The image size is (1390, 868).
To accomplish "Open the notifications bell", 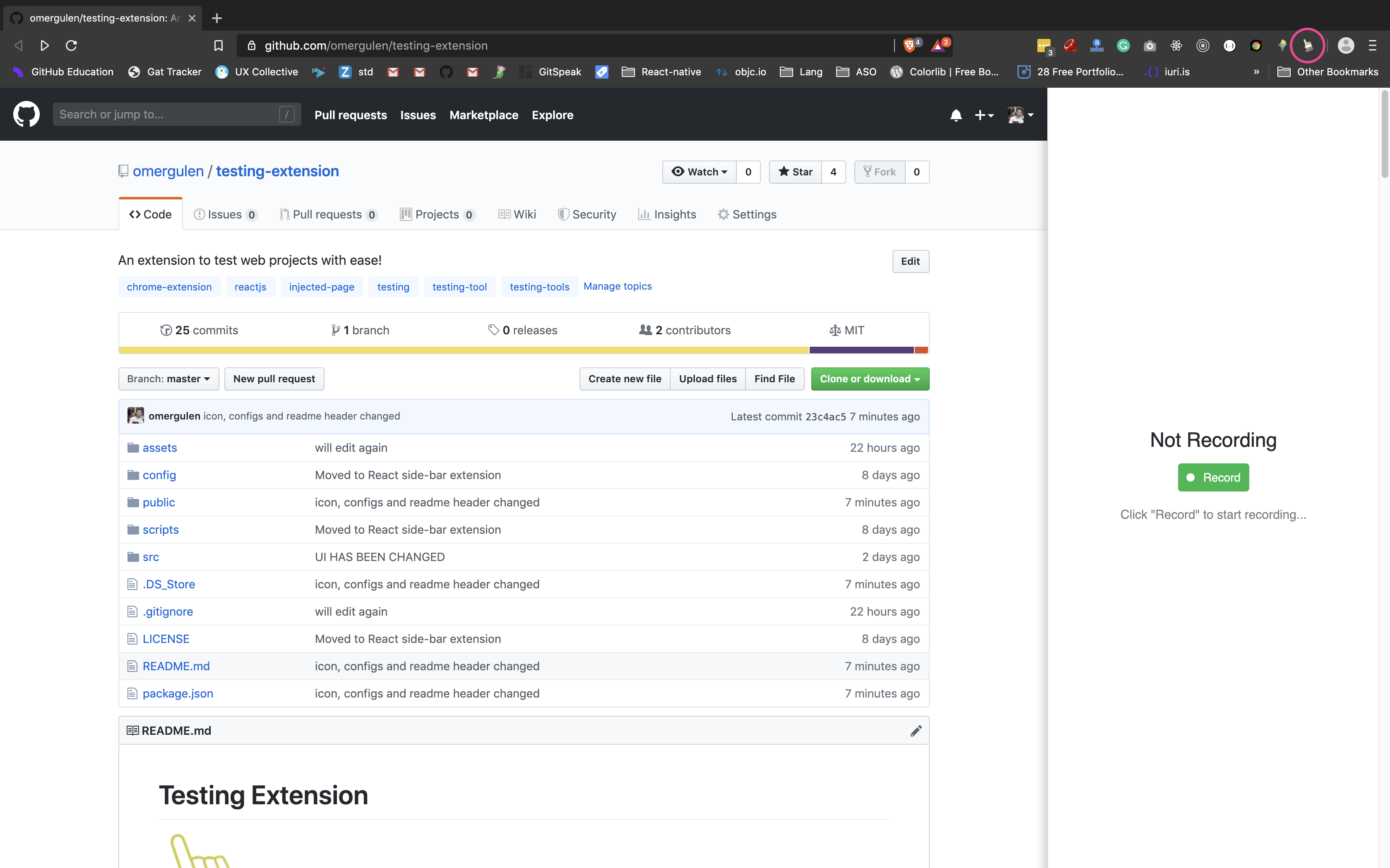I will [956, 115].
